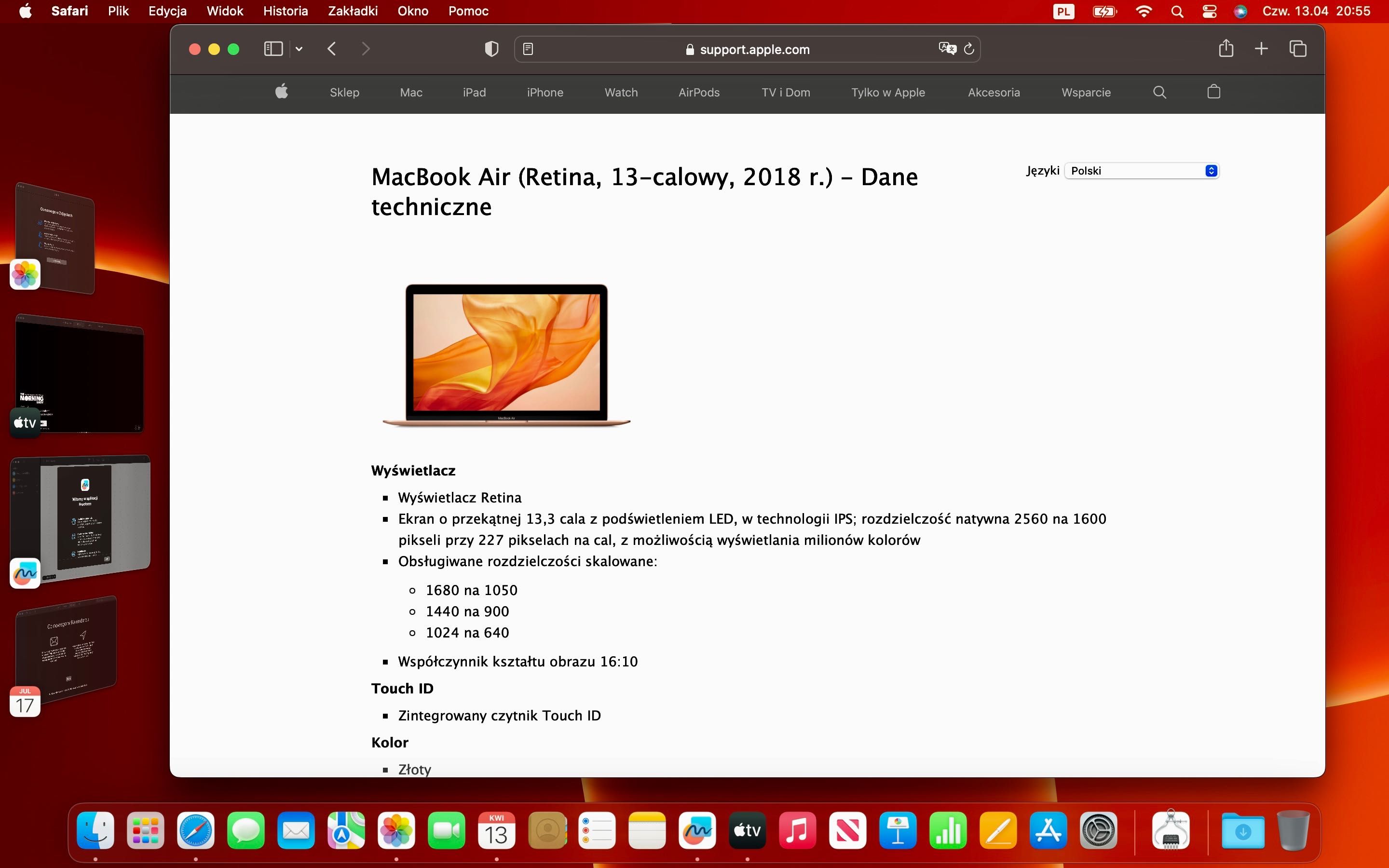Open TV i Dom in Apple navigation

click(x=785, y=93)
